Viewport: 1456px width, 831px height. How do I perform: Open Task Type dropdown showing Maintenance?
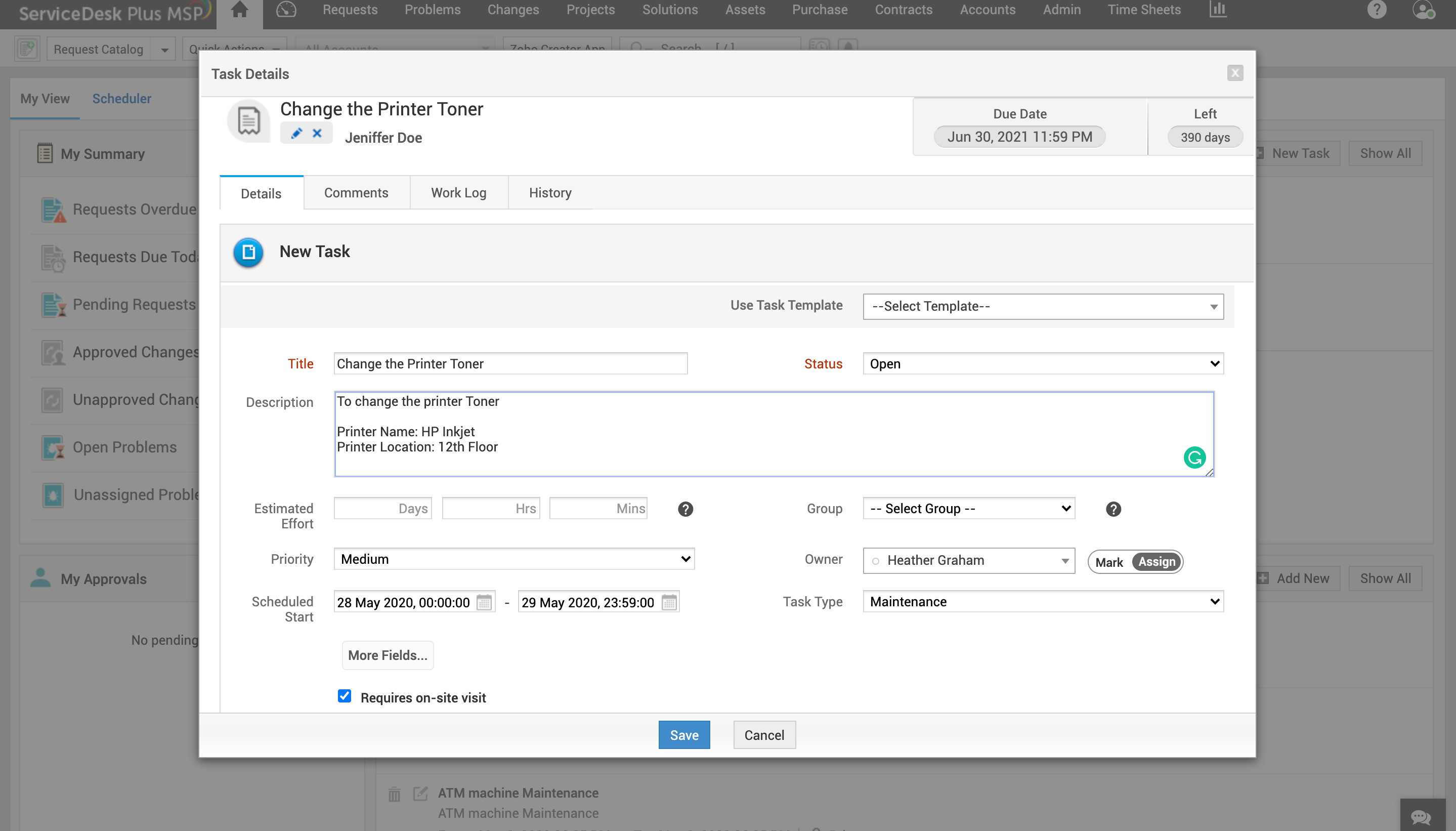(x=1043, y=602)
